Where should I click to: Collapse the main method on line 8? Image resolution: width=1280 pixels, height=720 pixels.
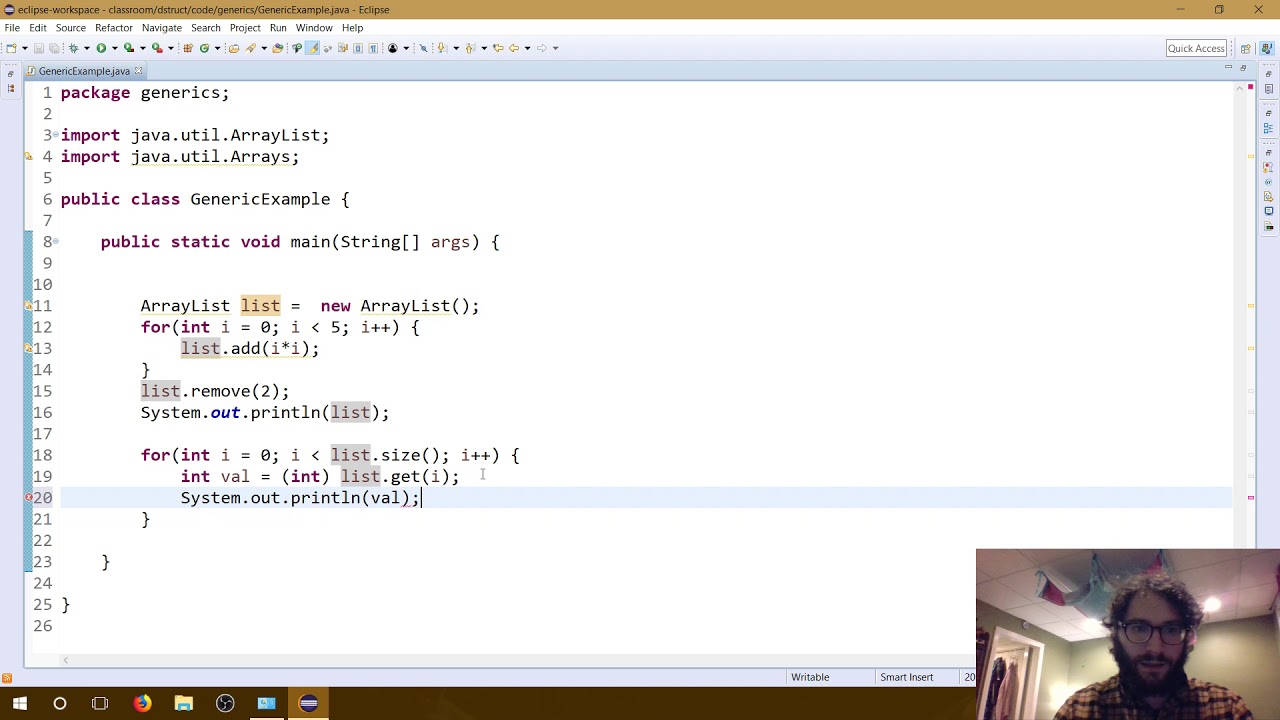tap(57, 242)
